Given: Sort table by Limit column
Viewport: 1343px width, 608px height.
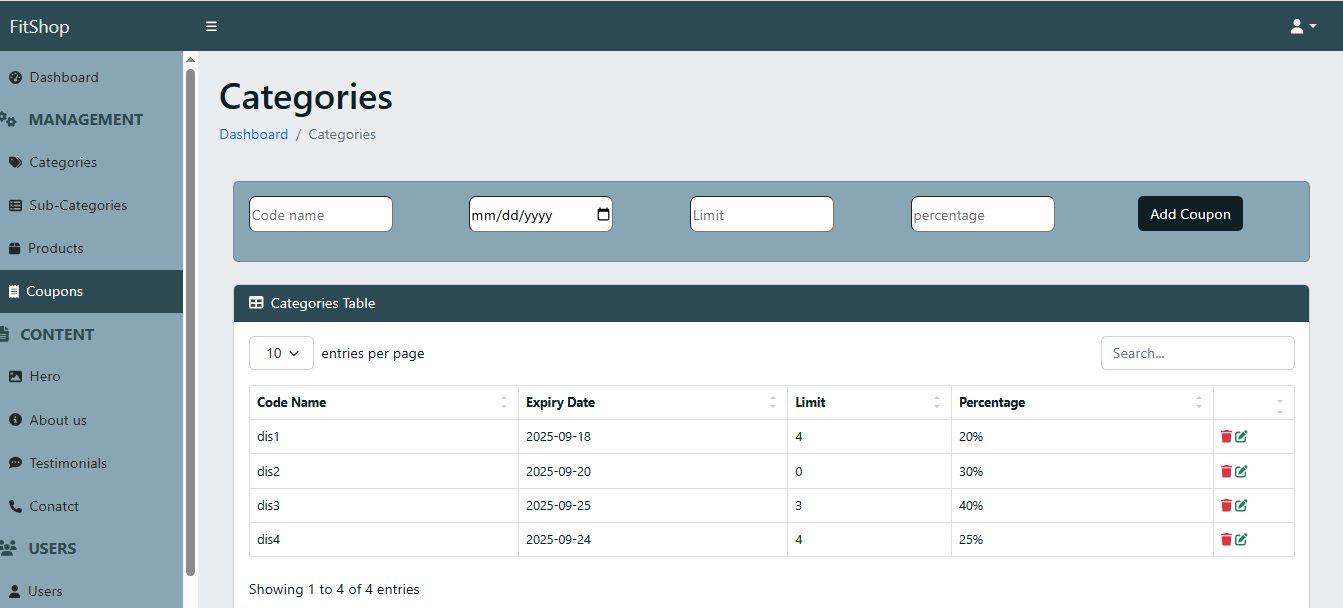Looking at the screenshot, I should pyautogui.click(x=868, y=403).
